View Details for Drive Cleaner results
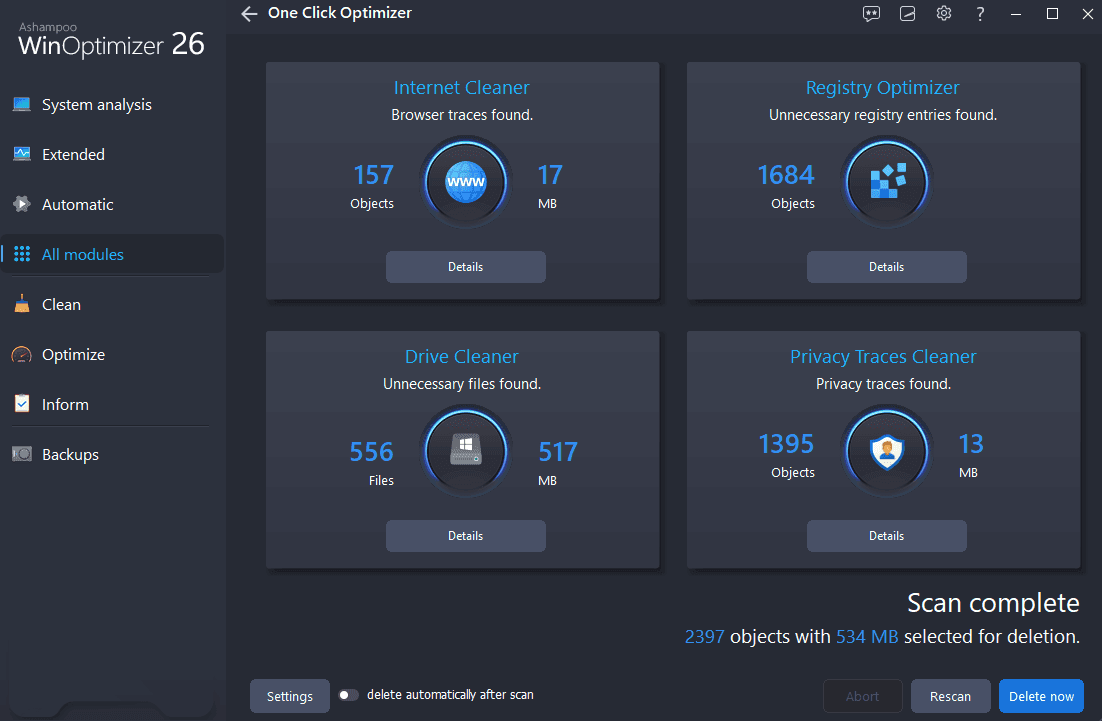 click(466, 536)
